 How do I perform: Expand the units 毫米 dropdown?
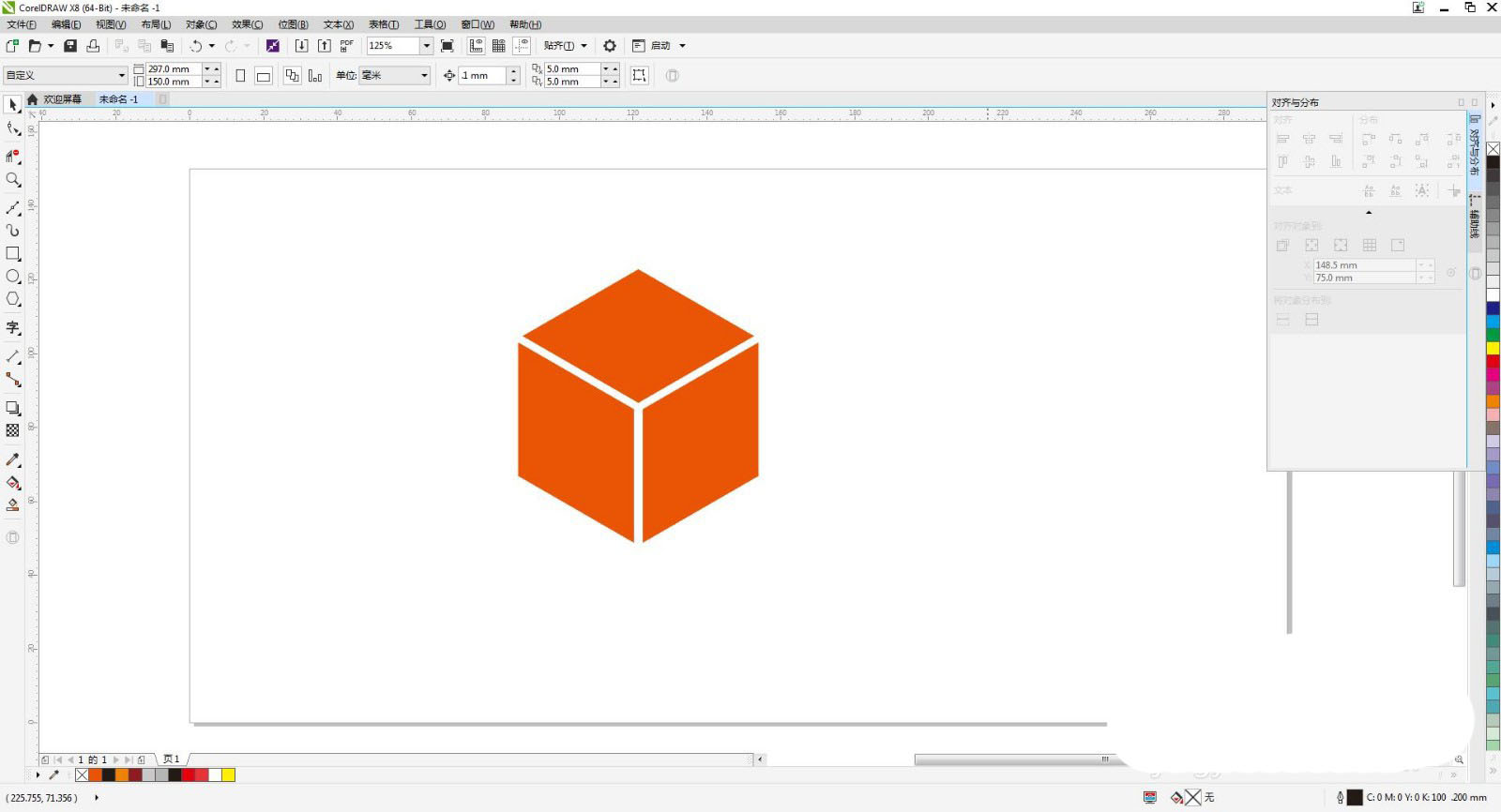(424, 76)
